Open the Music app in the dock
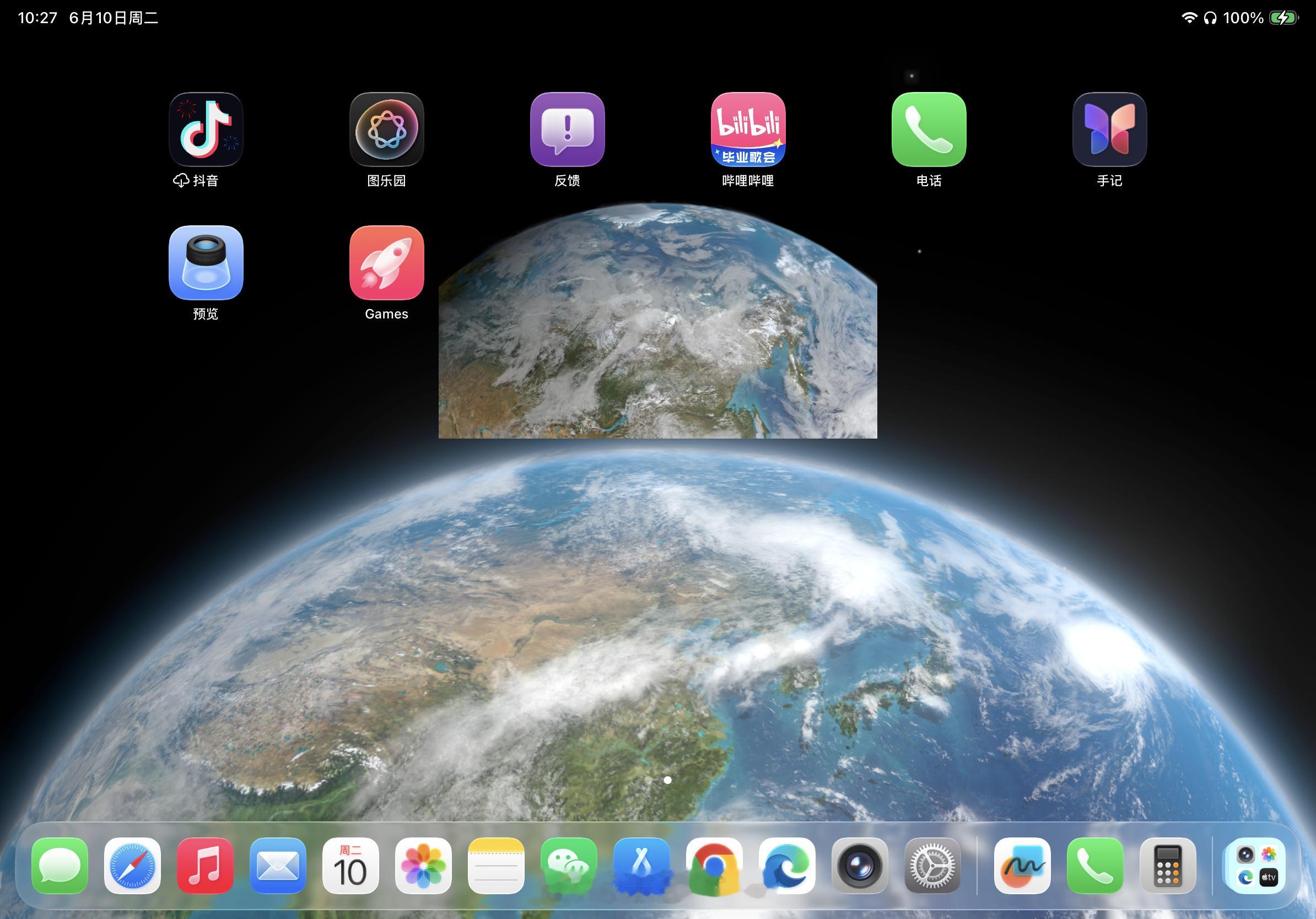The height and width of the screenshot is (919, 1316). pos(205,866)
